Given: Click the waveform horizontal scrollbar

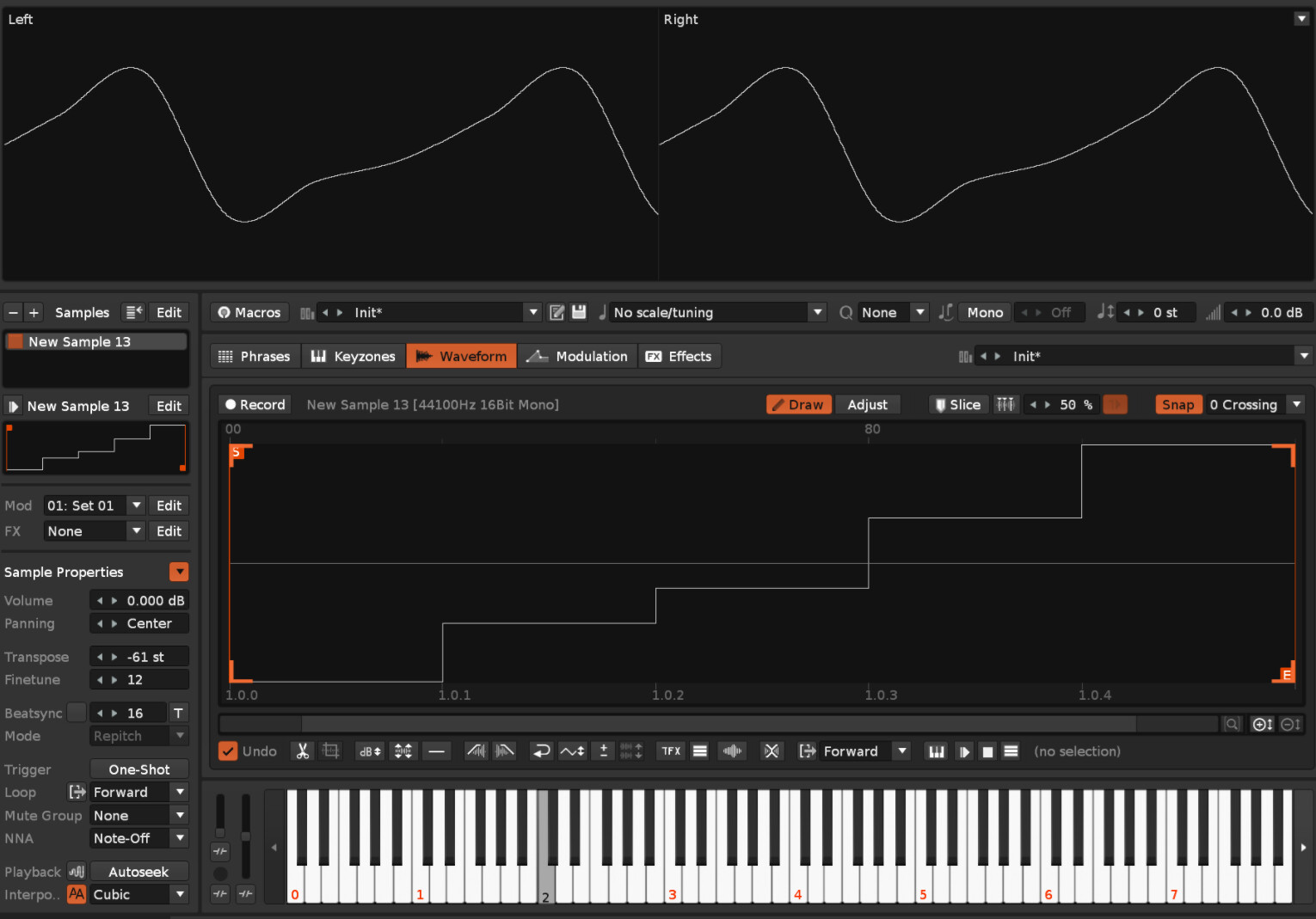Looking at the screenshot, I should click(718, 725).
